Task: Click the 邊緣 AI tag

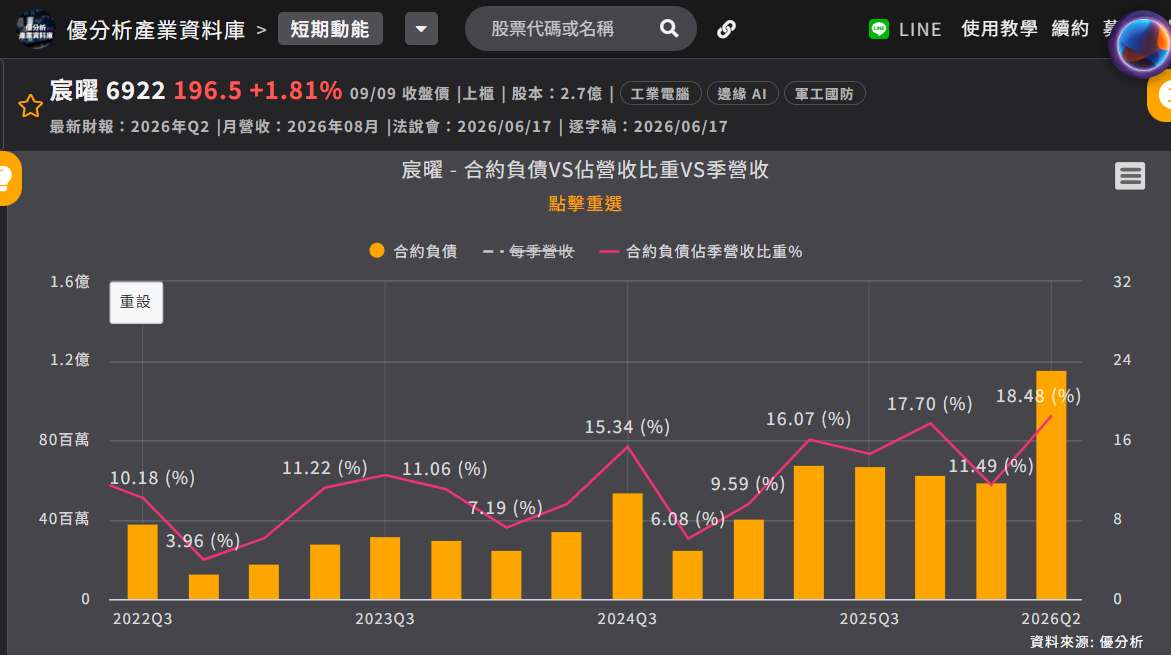Action: 742,93
